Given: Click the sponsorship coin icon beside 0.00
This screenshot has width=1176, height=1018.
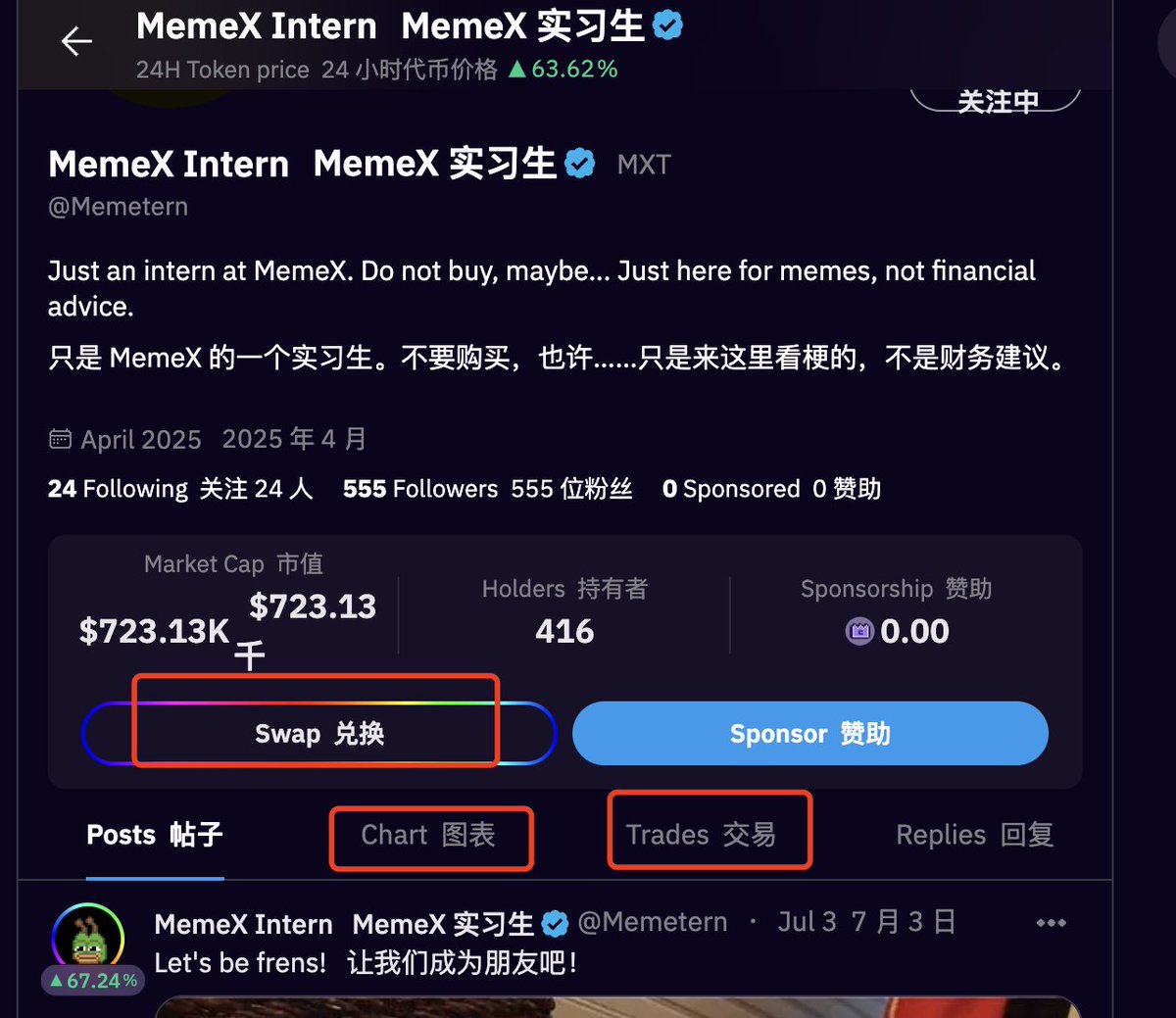Looking at the screenshot, I should (859, 631).
